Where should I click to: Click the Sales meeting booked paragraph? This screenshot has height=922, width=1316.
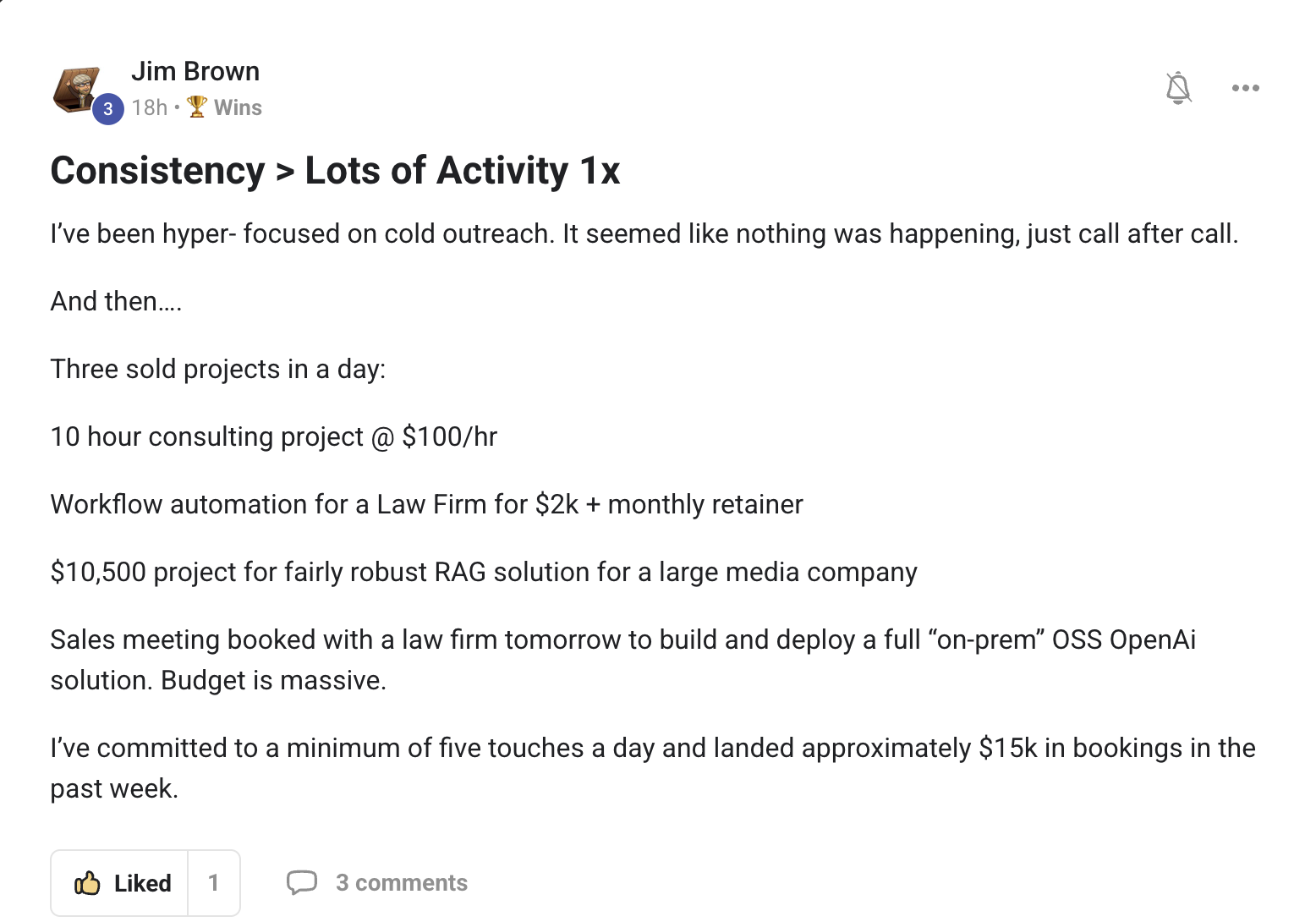pyautogui.click(x=623, y=660)
